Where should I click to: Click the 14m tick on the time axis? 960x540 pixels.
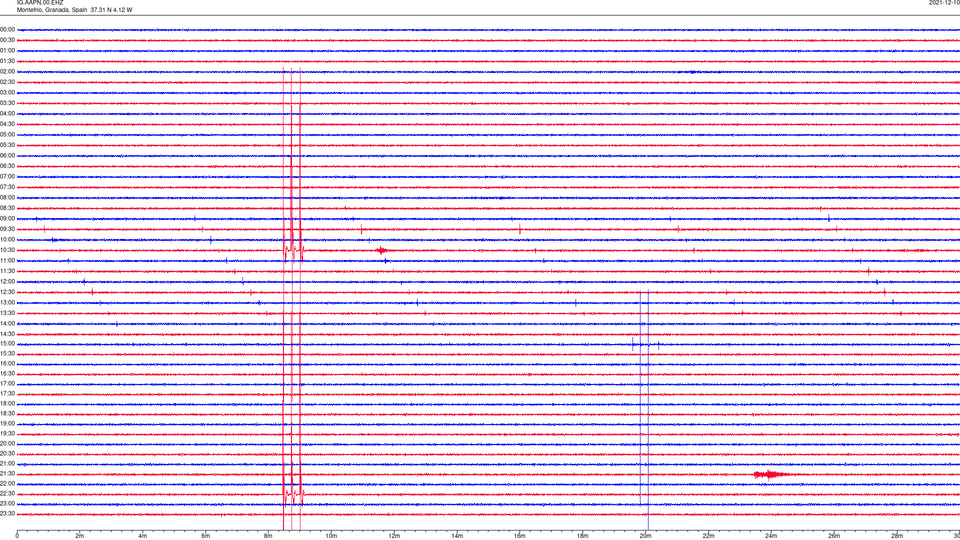[457, 536]
